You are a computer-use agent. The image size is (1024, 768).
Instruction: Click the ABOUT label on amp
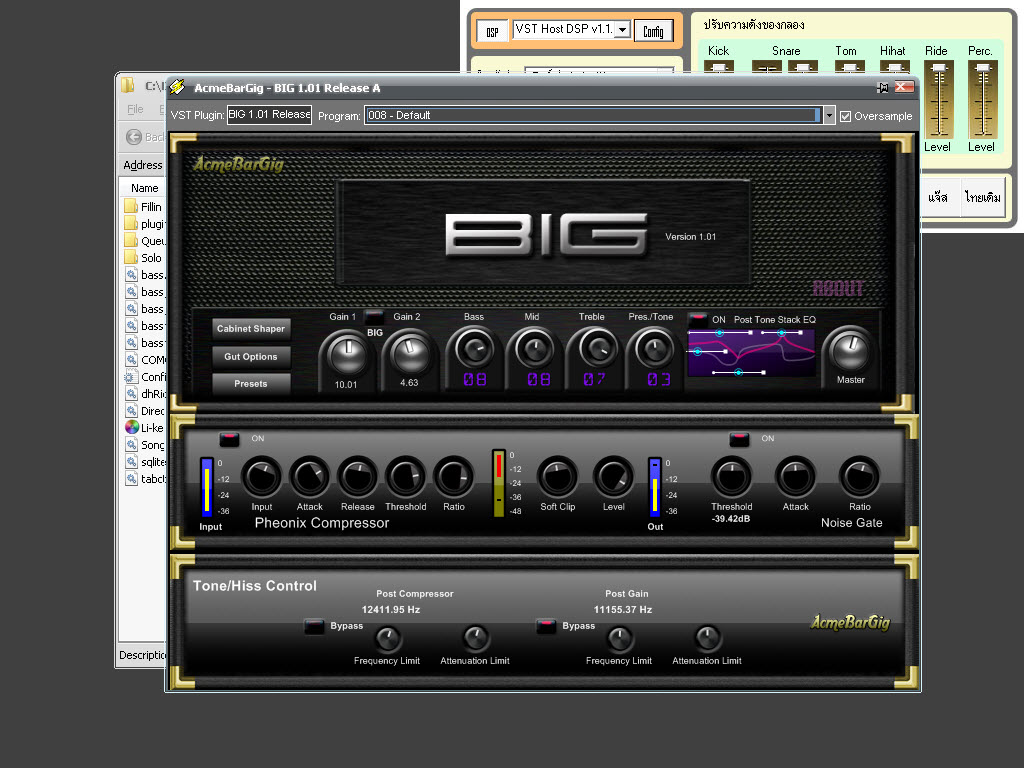[838, 288]
